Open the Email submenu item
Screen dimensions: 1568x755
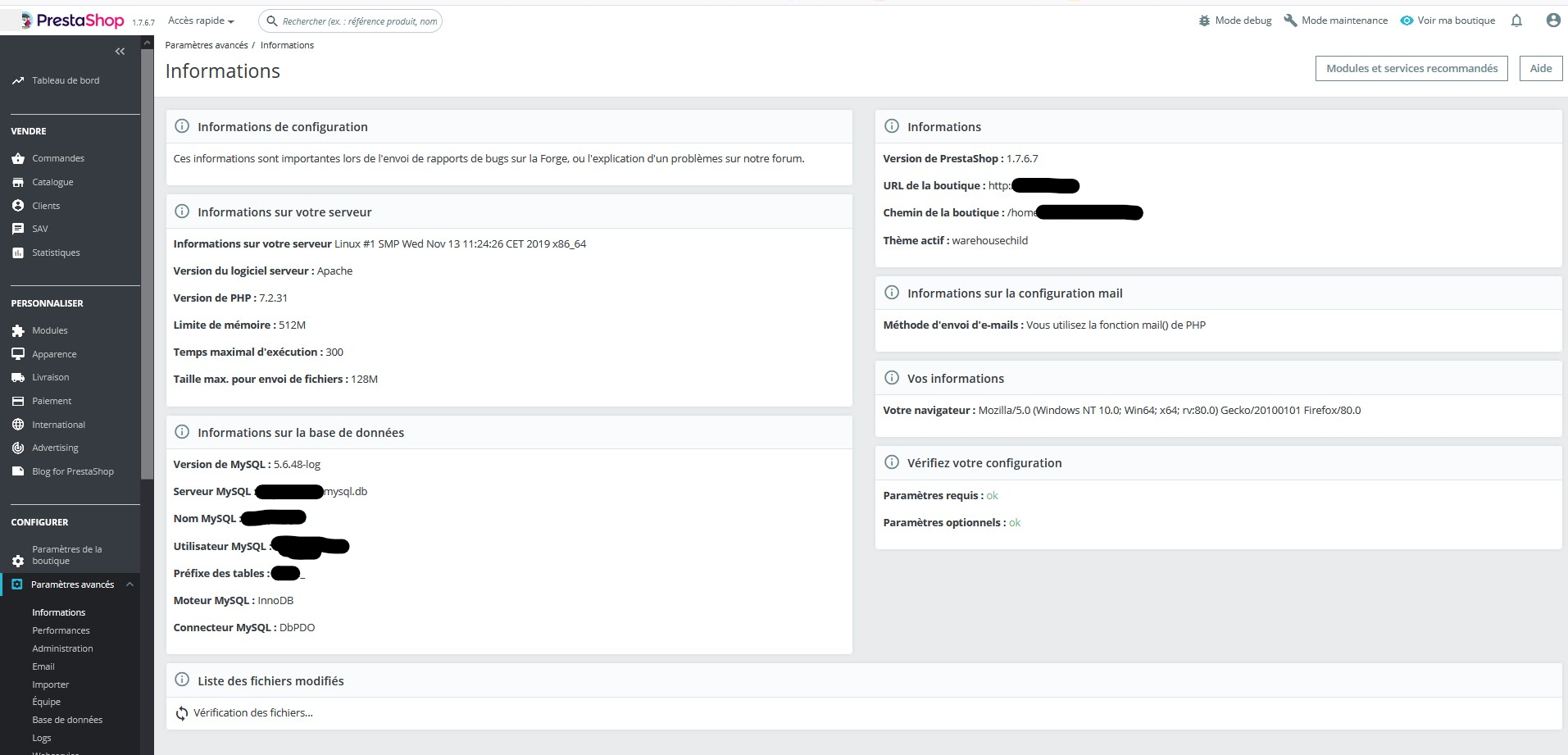(43, 666)
